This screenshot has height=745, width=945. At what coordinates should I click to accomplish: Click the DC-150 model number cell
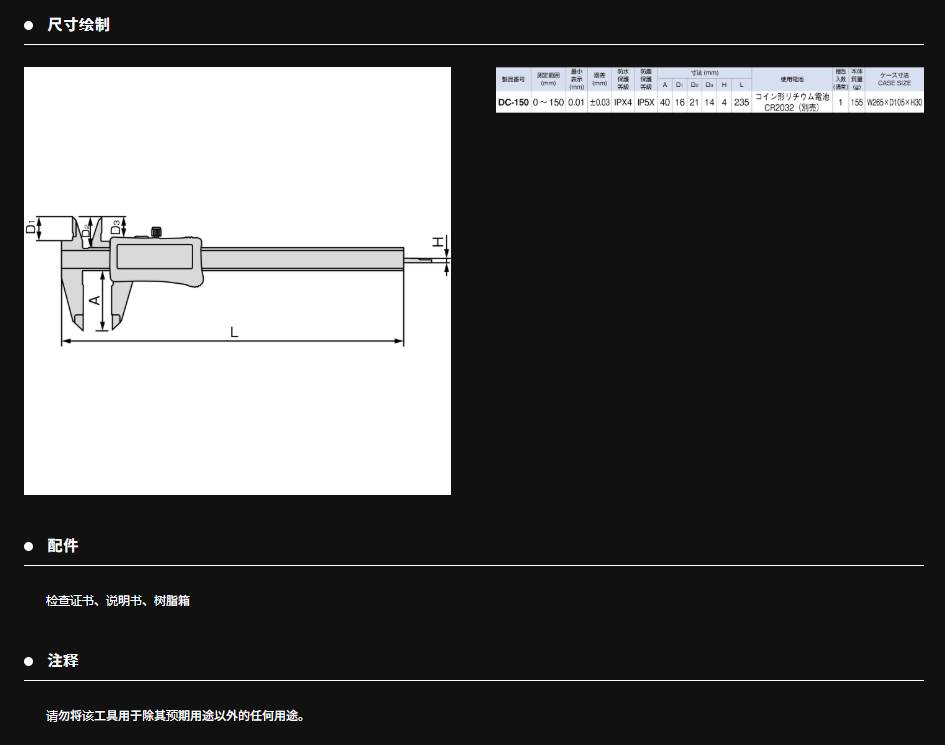click(513, 102)
